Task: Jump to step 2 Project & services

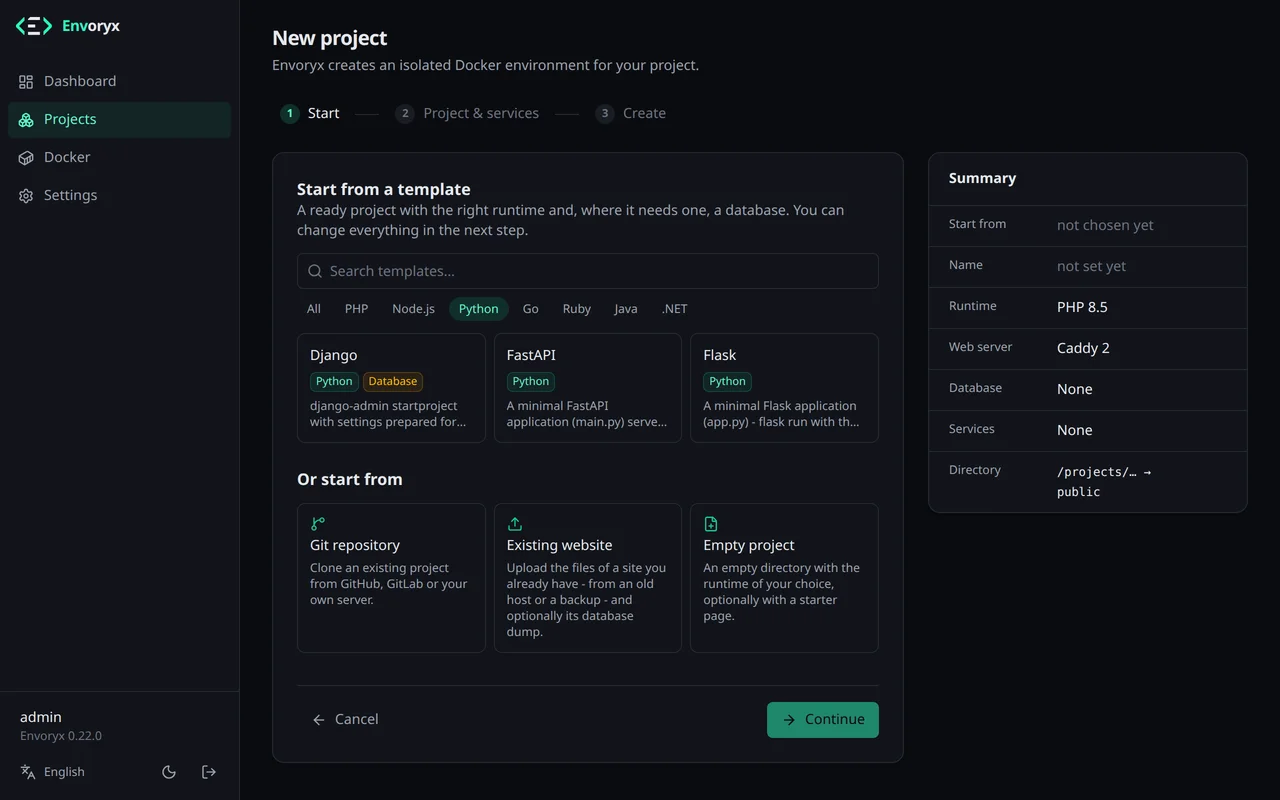Action: click(x=467, y=114)
